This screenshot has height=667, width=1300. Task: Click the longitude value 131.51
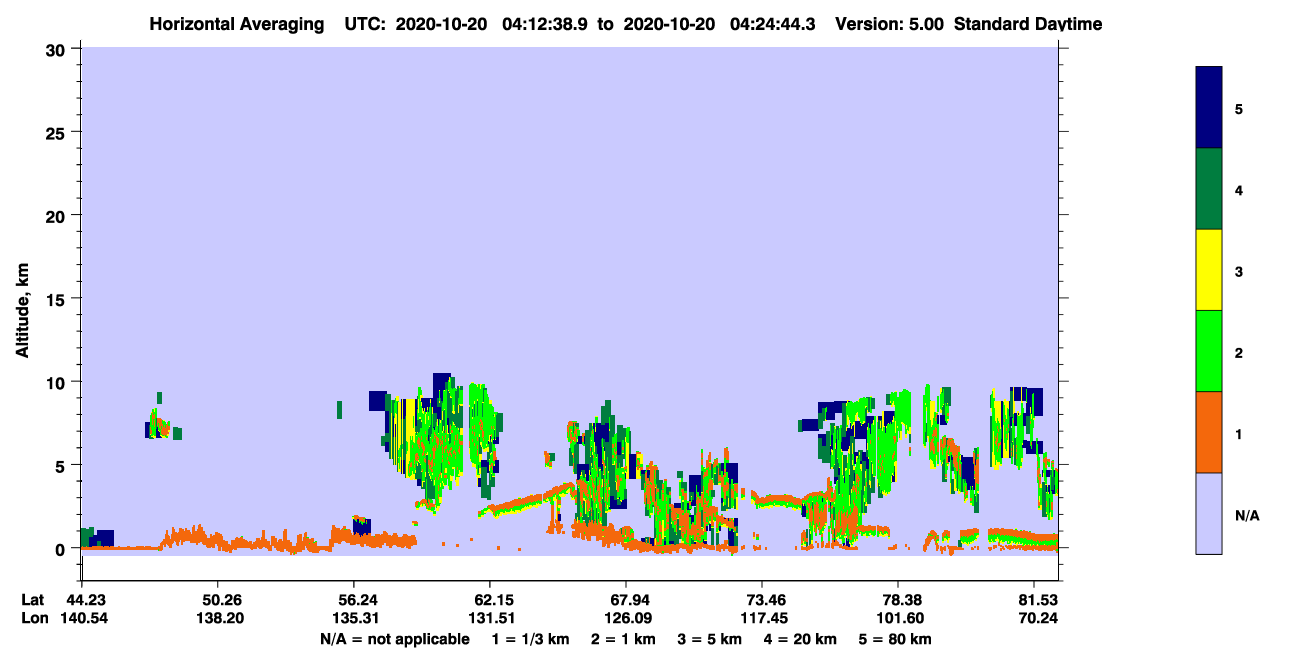pos(489,618)
